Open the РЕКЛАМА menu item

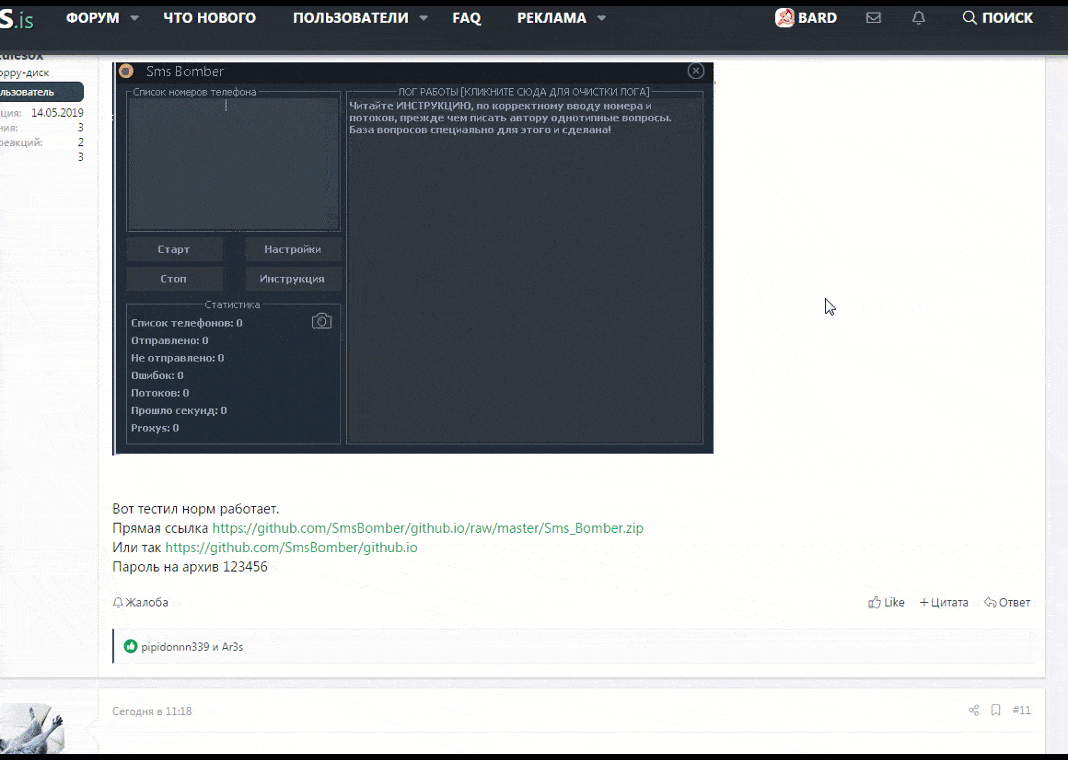pyautogui.click(x=551, y=18)
